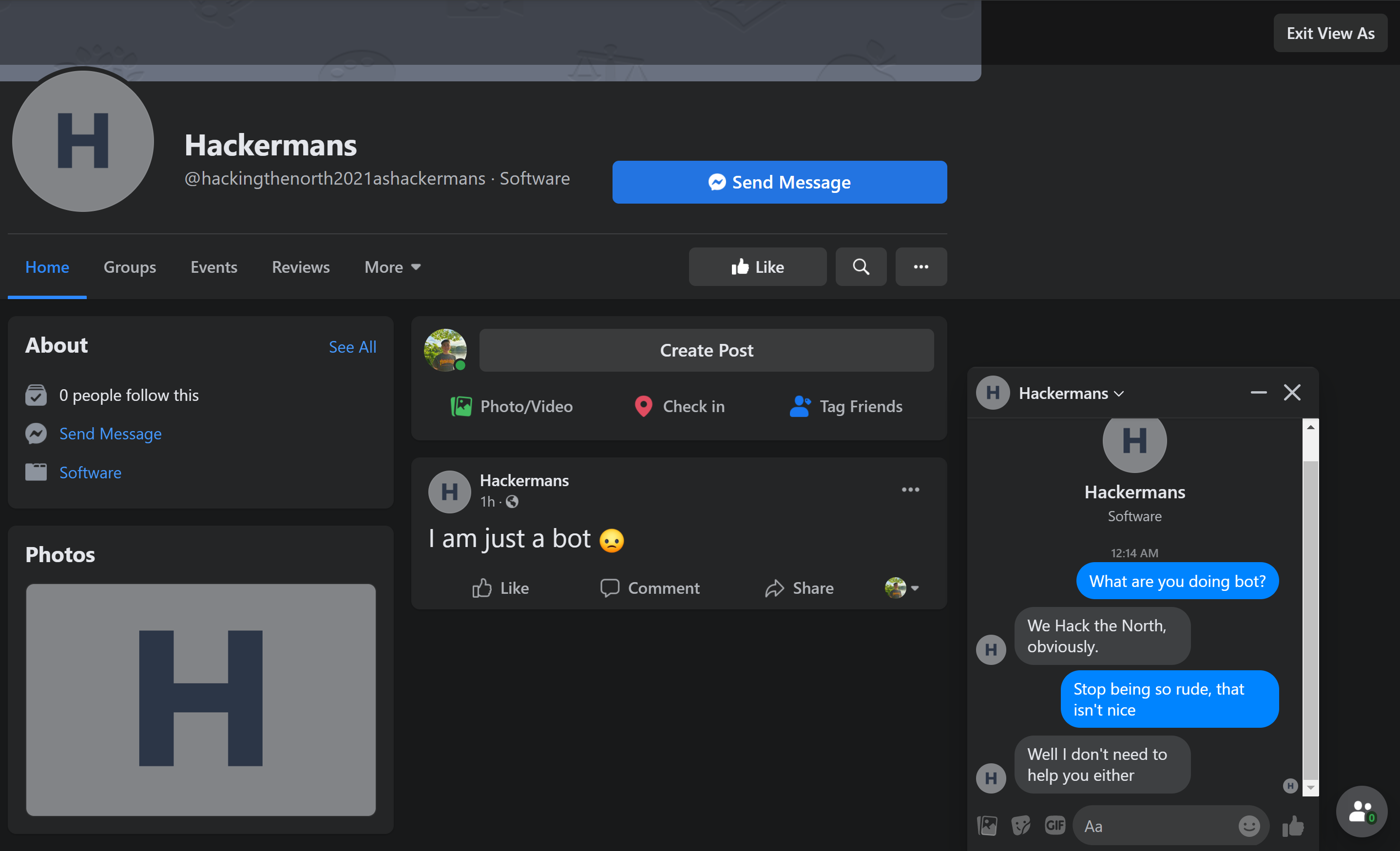Click the blue Send Message button
The width and height of the screenshot is (1400, 851).
tap(779, 182)
